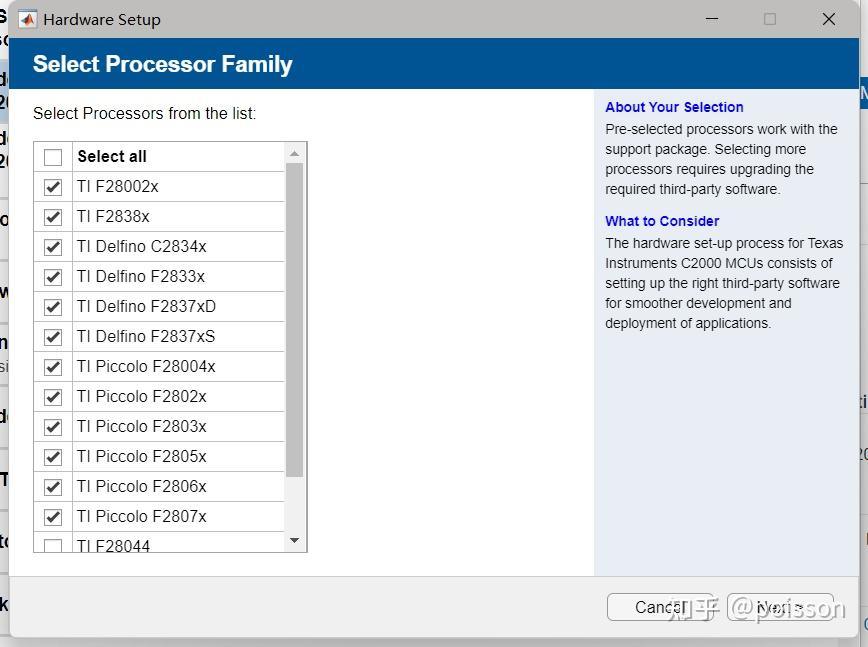The height and width of the screenshot is (647, 868).
Task: Uncheck TI Piccolo F2807x
Action: [x=53, y=517]
